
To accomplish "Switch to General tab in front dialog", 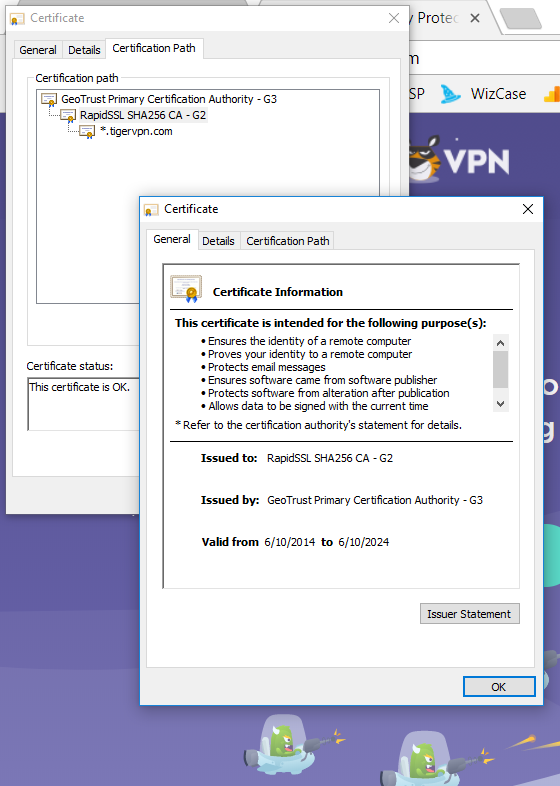I will [x=172, y=239].
